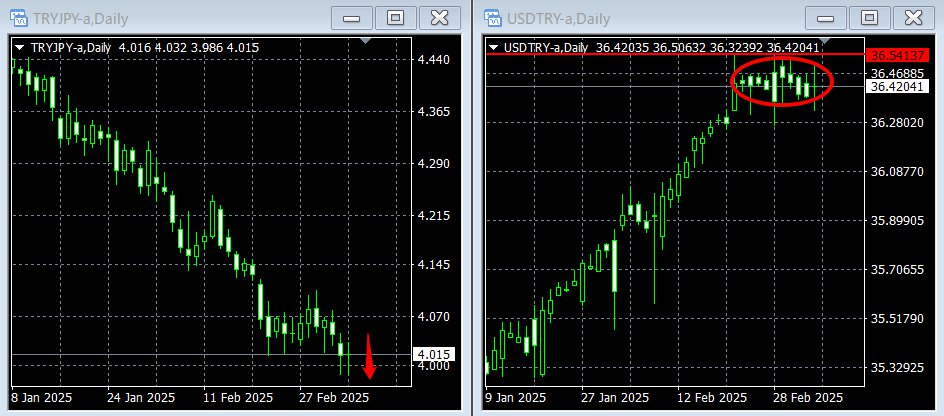Maximize the TRYJPY-a,Daily window
The width and height of the screenshot is (944, 416).
(396, 18)
